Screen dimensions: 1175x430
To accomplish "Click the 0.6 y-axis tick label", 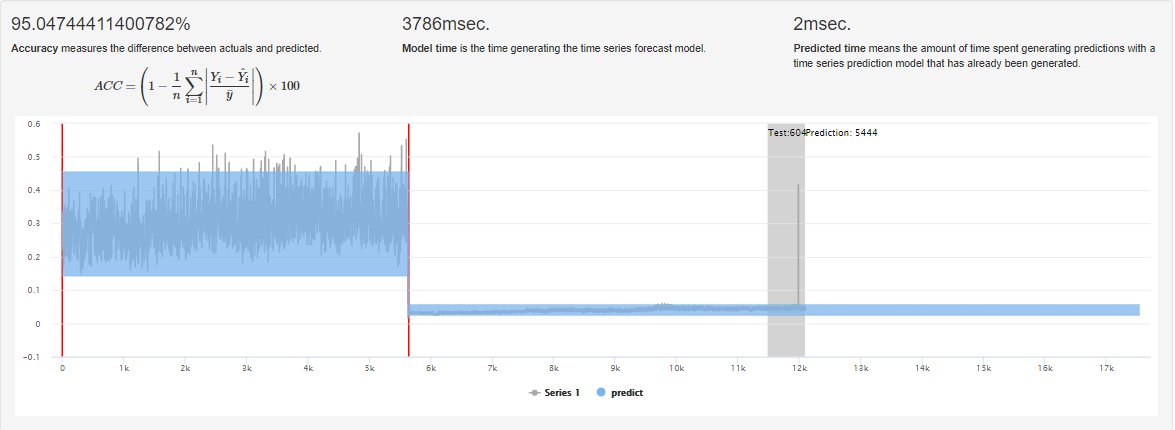I will 33,124.
